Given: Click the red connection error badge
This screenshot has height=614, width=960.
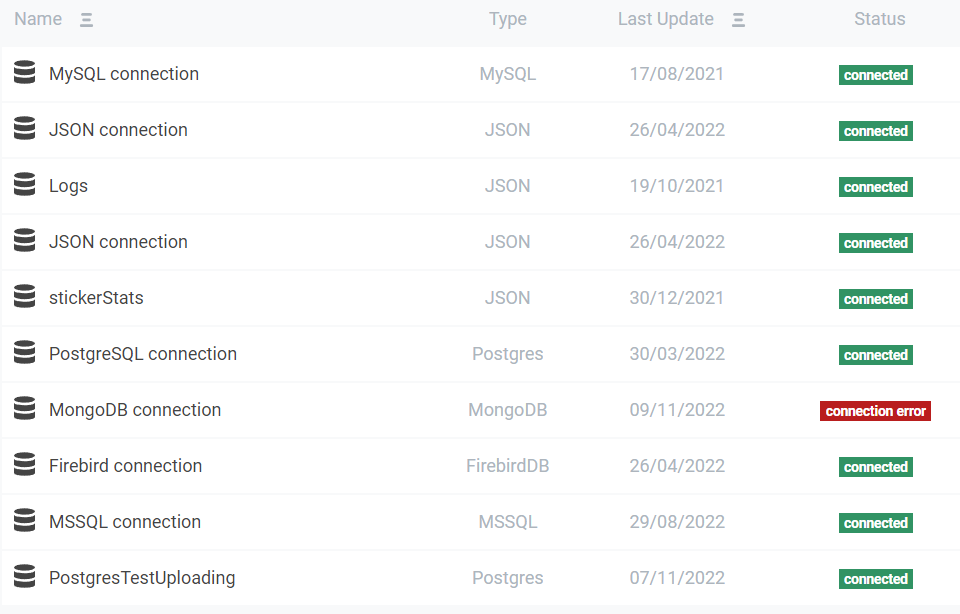Looking at the screenshot, I should coord(875,411).
